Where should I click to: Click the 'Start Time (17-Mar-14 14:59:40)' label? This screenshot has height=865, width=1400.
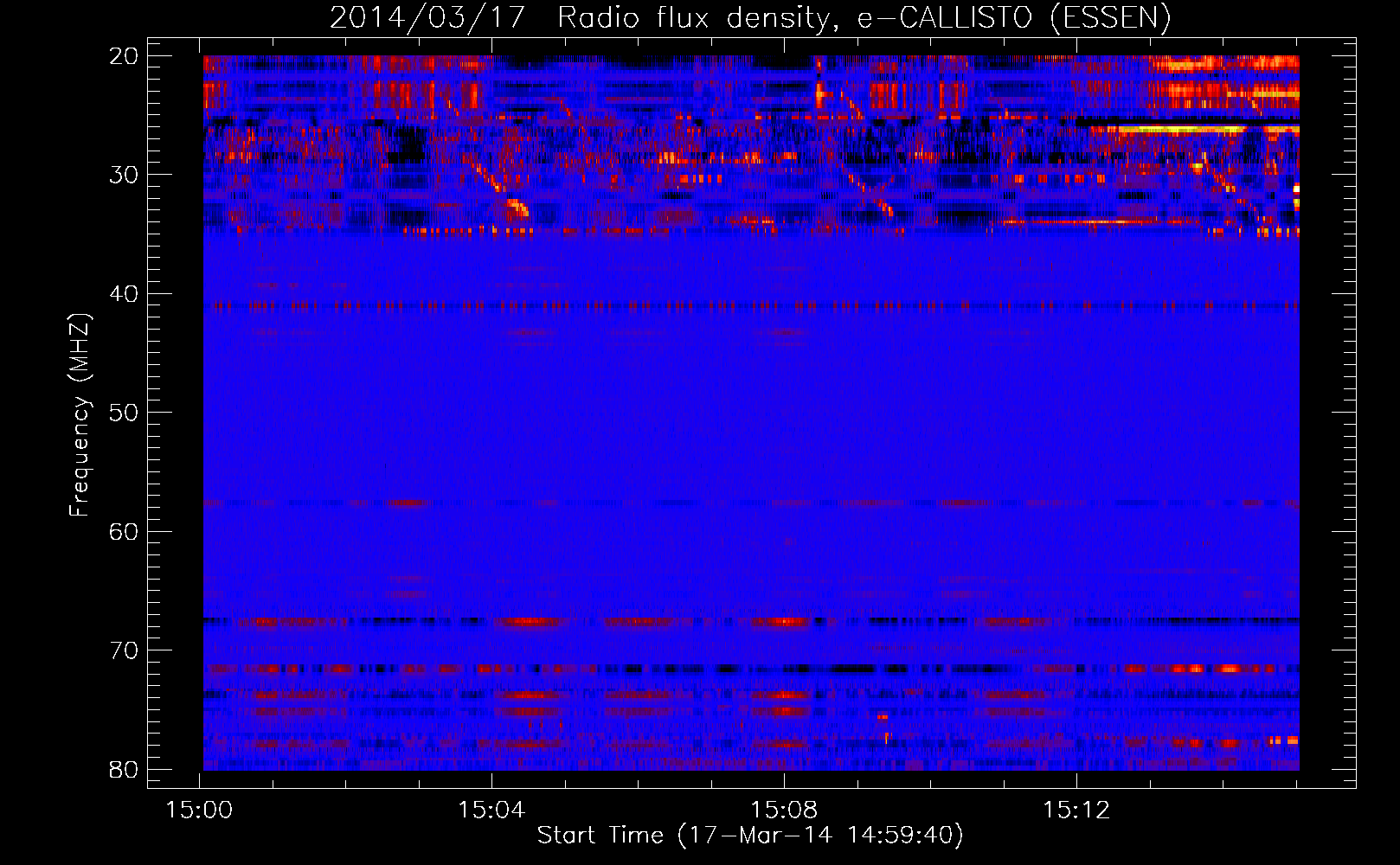tap(750, 836)
